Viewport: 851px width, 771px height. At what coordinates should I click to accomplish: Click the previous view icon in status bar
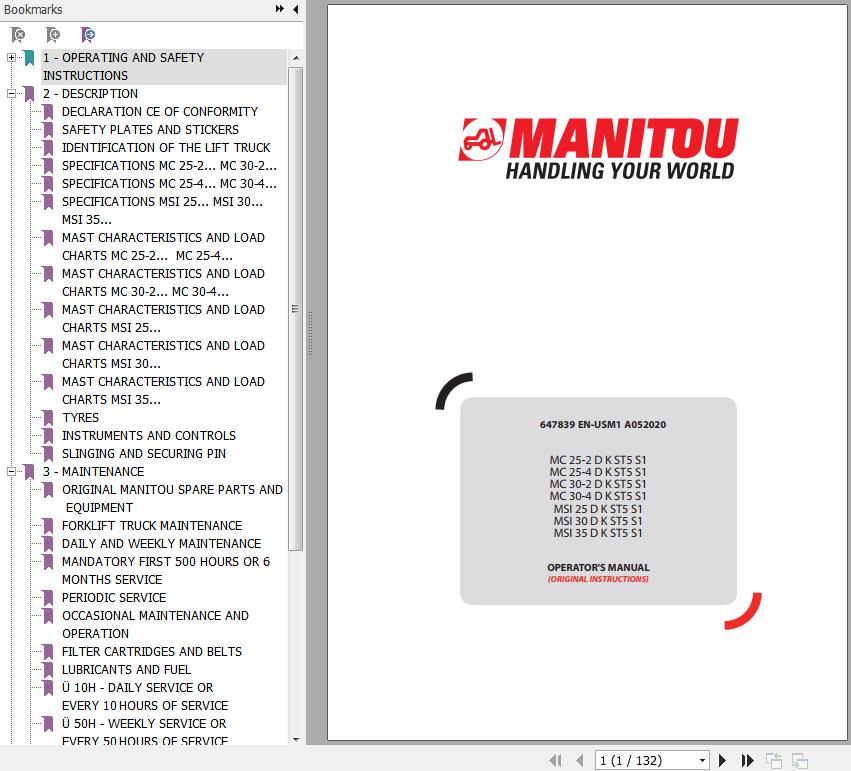coord(773,761)
